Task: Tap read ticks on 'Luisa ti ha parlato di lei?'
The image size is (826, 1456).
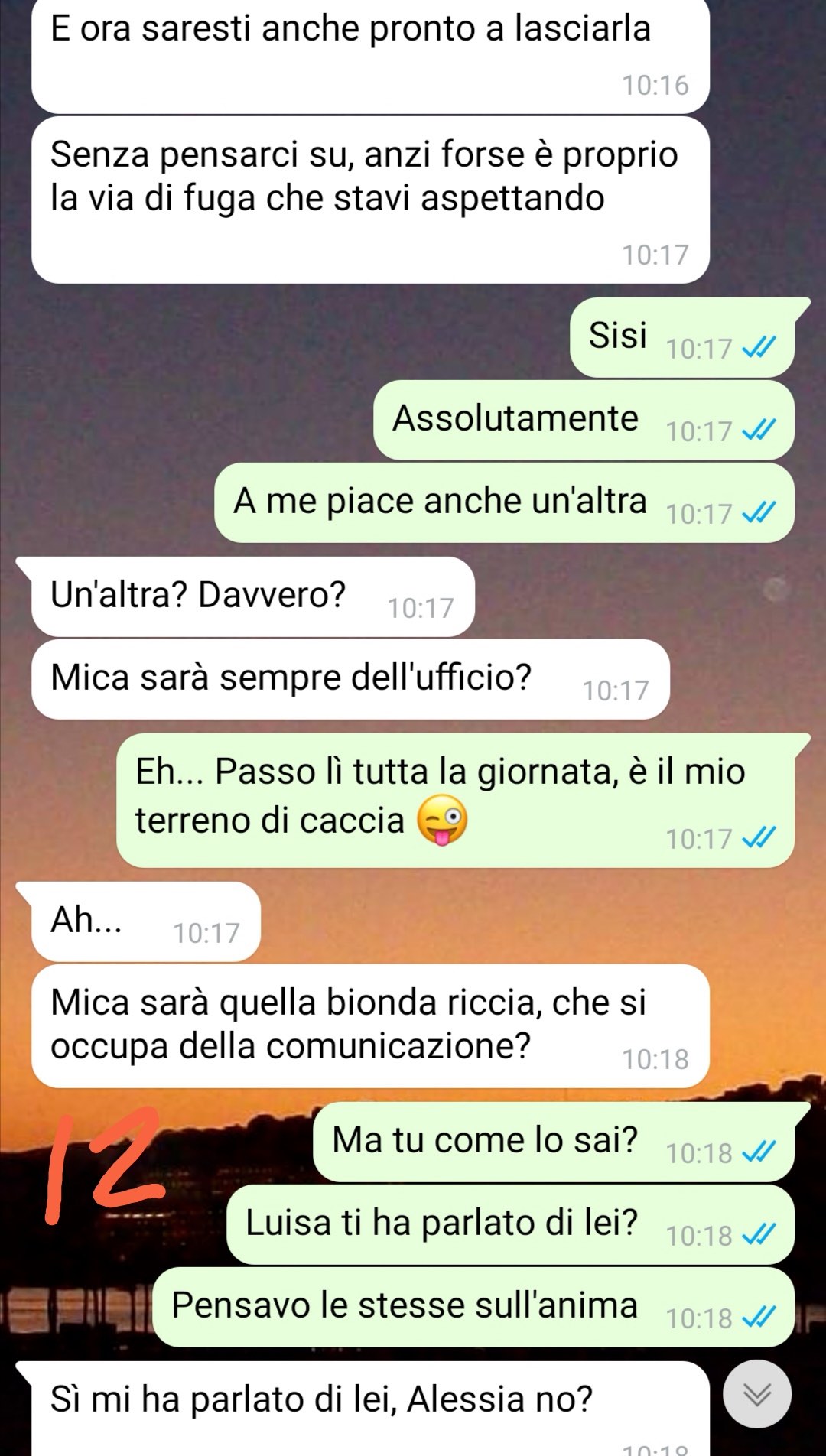Action: tap(759, 1235)
